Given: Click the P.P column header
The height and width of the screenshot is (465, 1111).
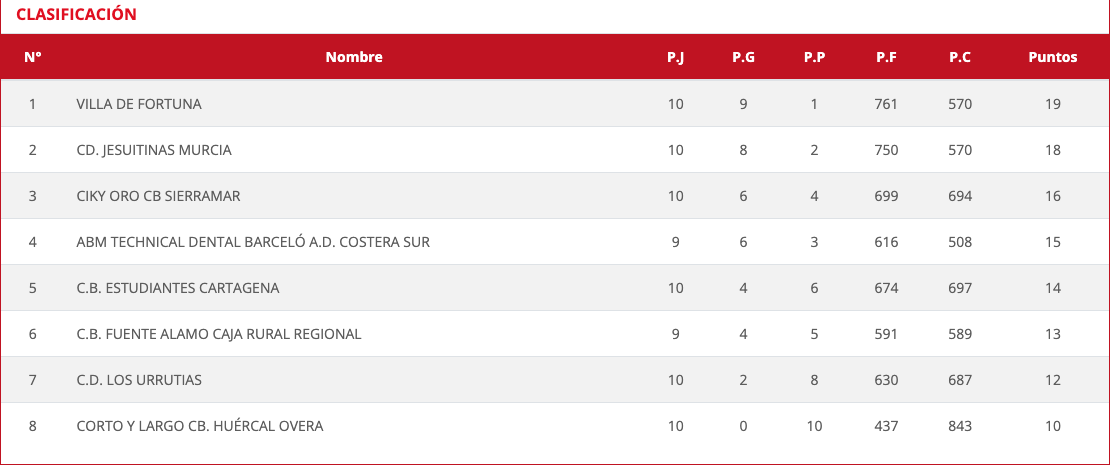Looking at the screenshot, I should coord(814,57).
